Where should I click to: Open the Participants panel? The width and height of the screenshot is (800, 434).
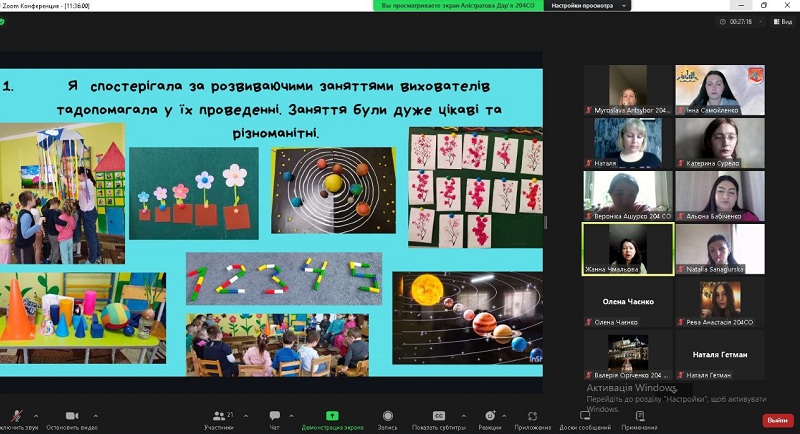tap(218, 416)
